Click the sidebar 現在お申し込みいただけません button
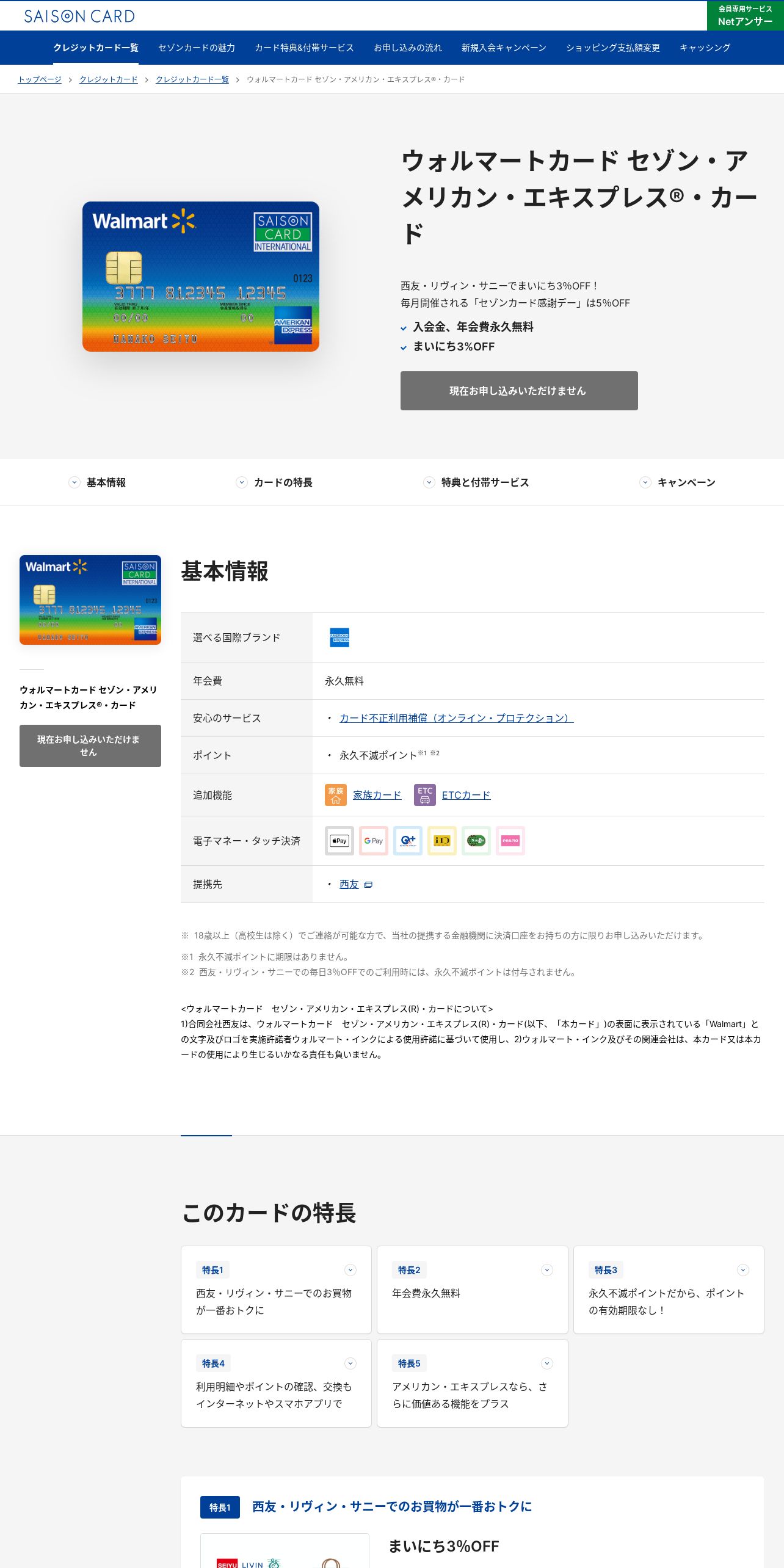 [90, 746]
